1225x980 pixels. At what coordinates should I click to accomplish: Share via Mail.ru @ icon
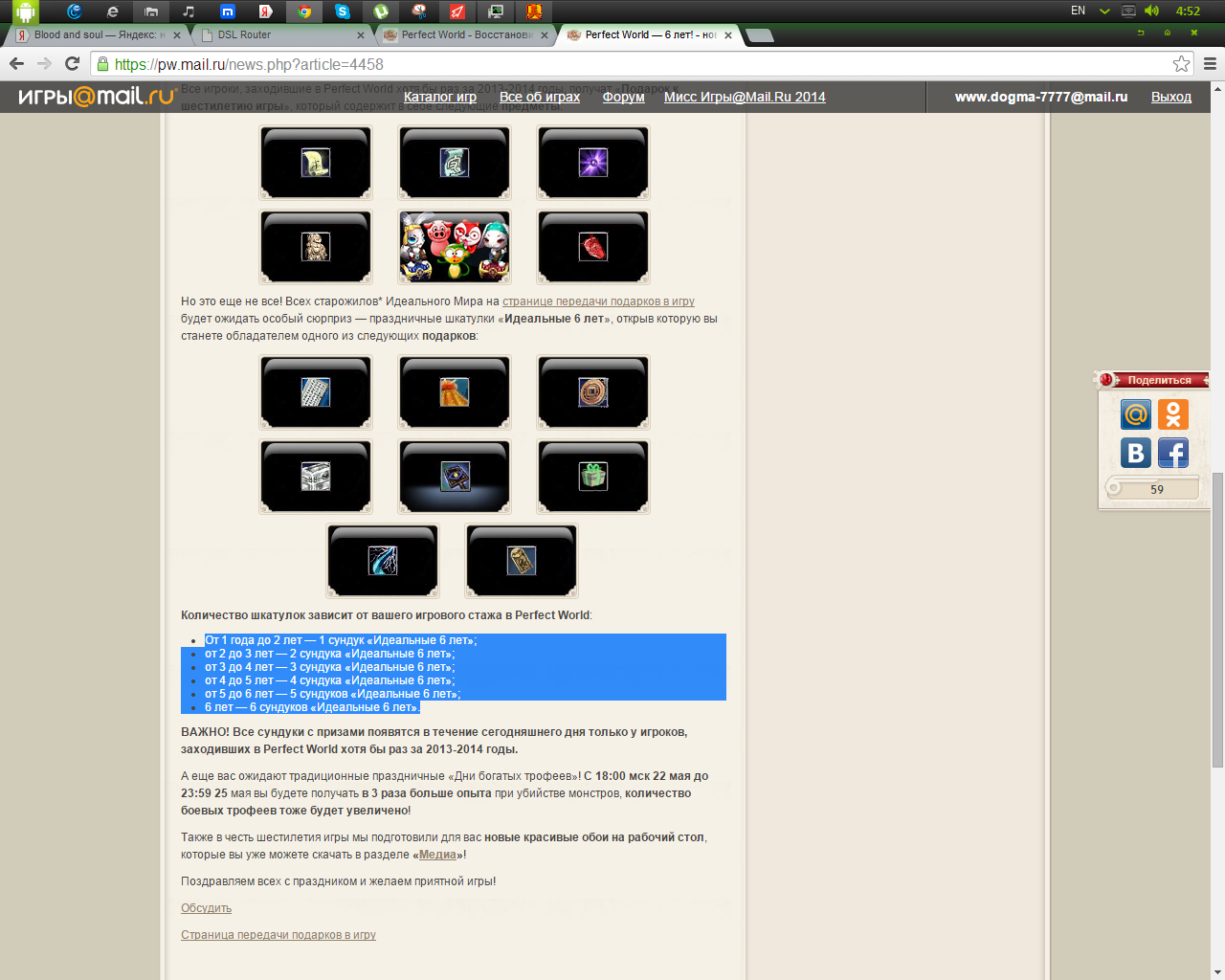[x=1136, y=414]
